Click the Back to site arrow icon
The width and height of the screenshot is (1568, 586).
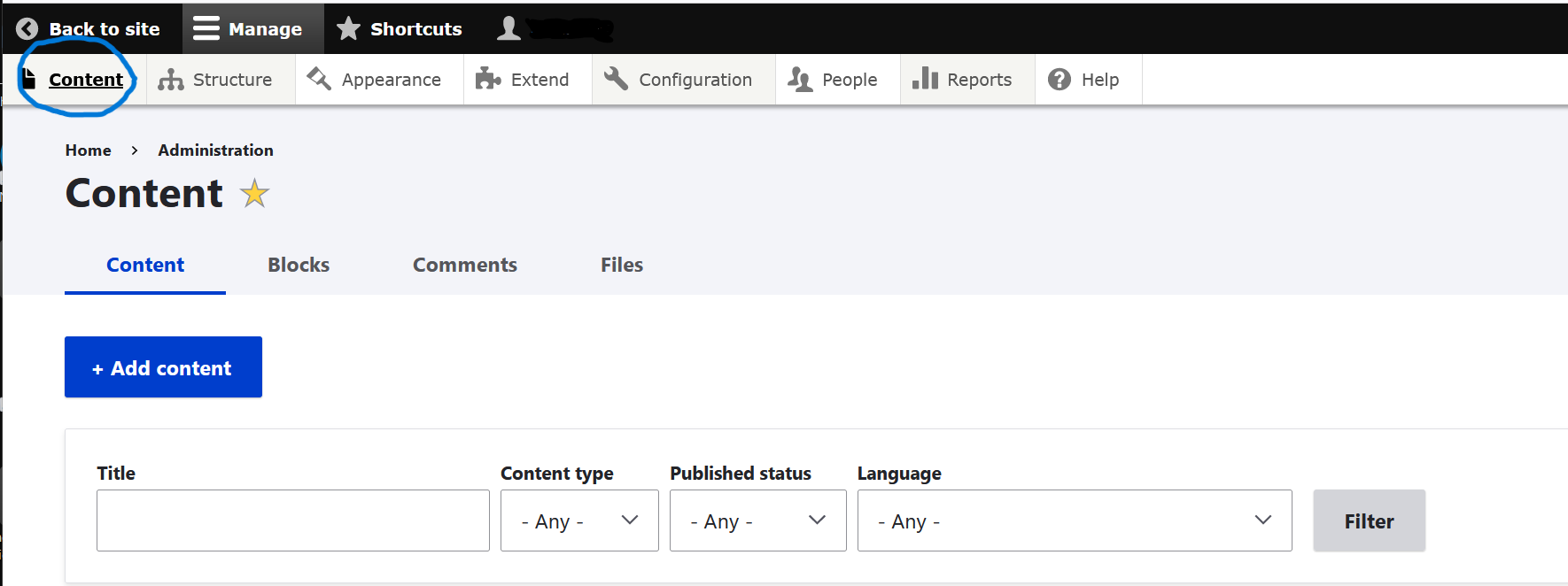[27, 28]
